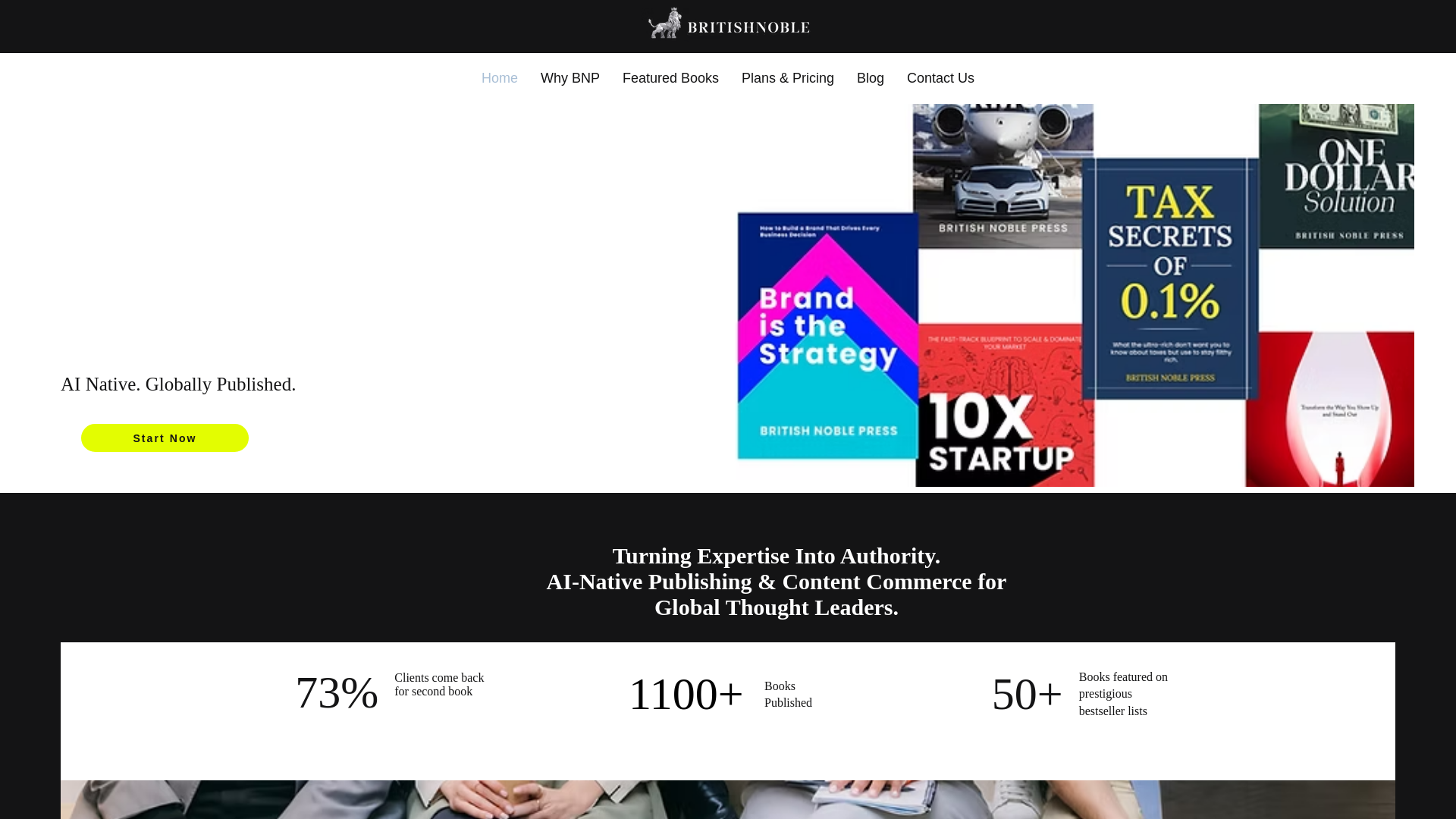The image size is (1456, 819).
Task: Open the Featured Books page
Action: pos(670,78)
